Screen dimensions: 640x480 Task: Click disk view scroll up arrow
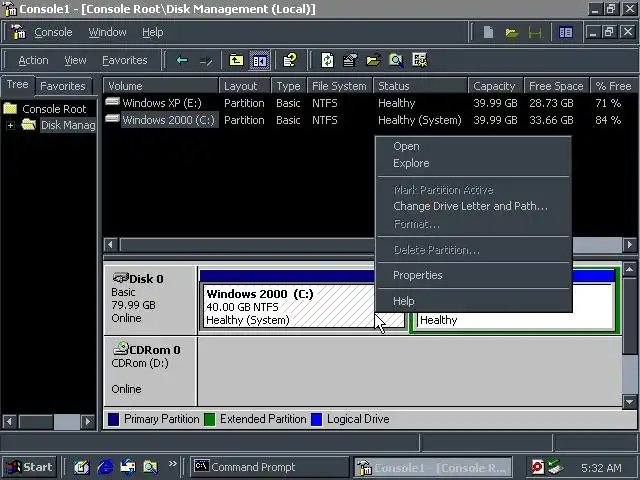pos(629,269)
